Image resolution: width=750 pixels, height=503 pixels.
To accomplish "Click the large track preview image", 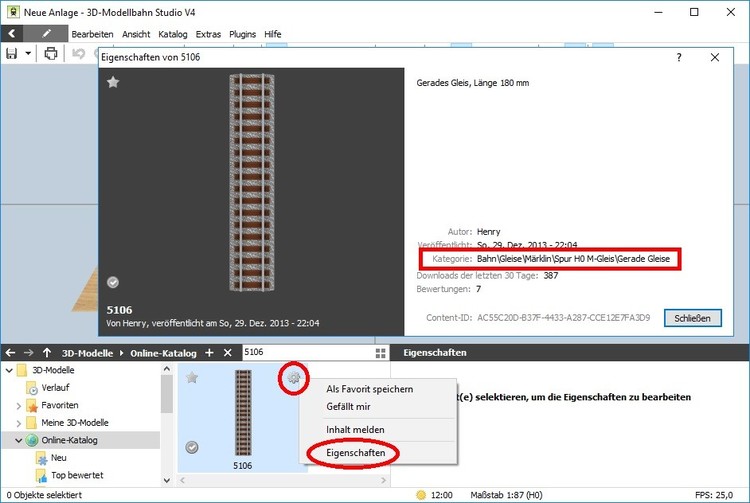I will point(252,182).
